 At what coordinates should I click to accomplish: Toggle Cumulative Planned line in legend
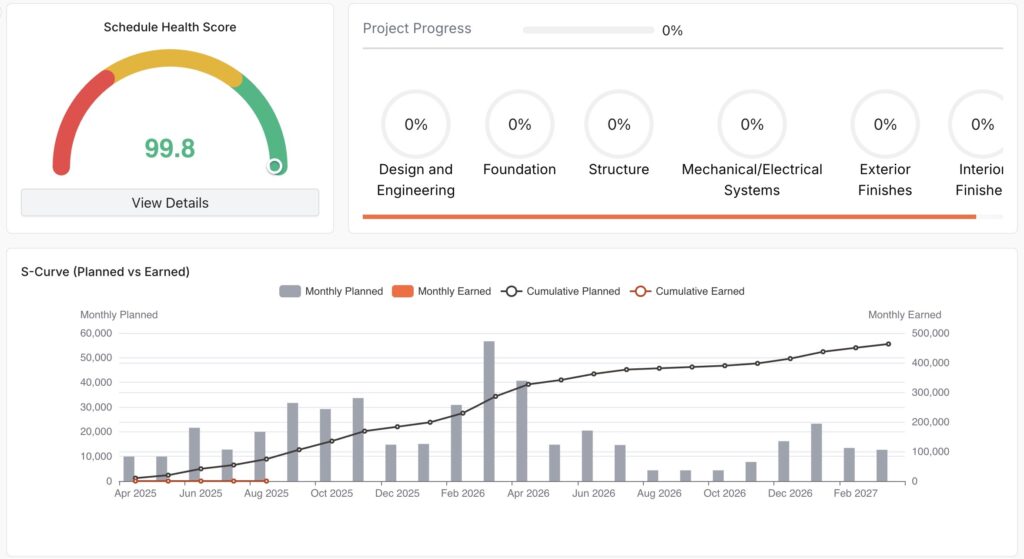click(x=560, y=291)
